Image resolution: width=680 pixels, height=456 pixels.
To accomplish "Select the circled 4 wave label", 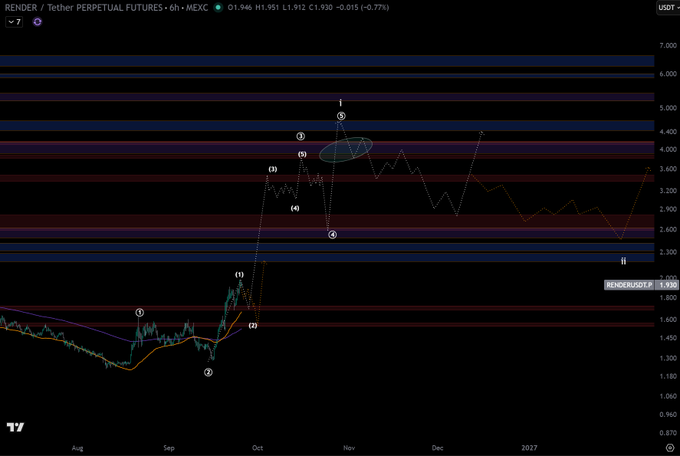I will tap(332, 235).
